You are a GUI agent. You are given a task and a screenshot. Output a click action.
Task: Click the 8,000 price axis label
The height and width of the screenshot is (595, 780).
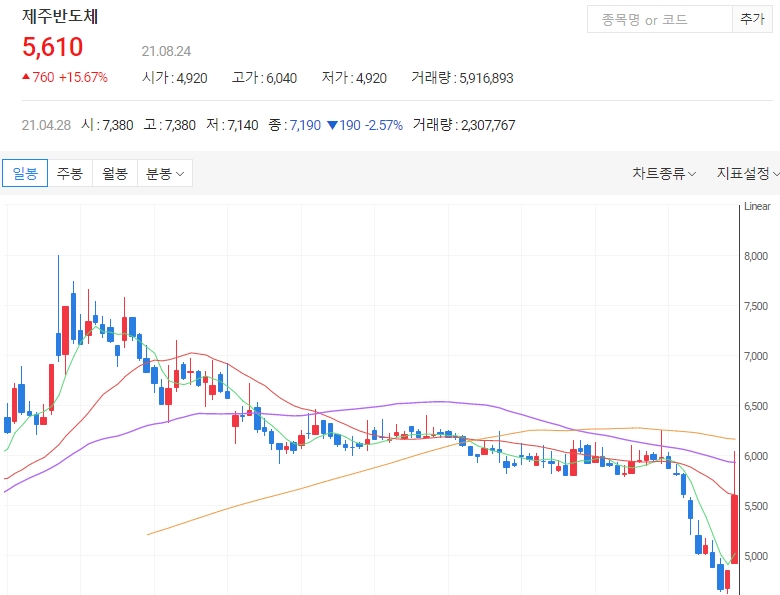click(756, 256)
